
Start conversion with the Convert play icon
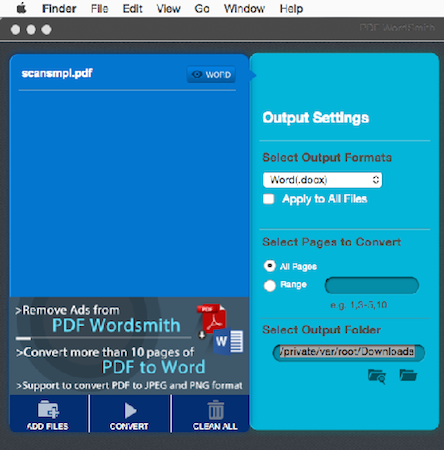(x=130, y=410)
